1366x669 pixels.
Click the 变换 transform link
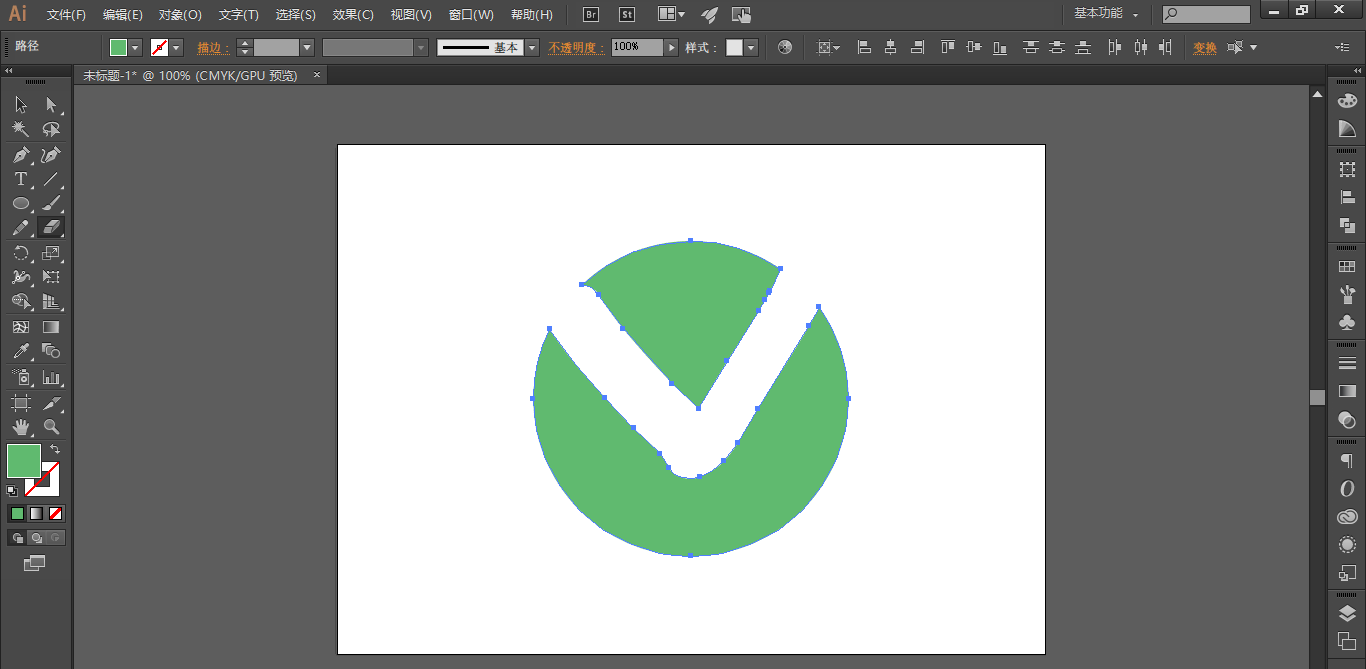pos(1204,47)
